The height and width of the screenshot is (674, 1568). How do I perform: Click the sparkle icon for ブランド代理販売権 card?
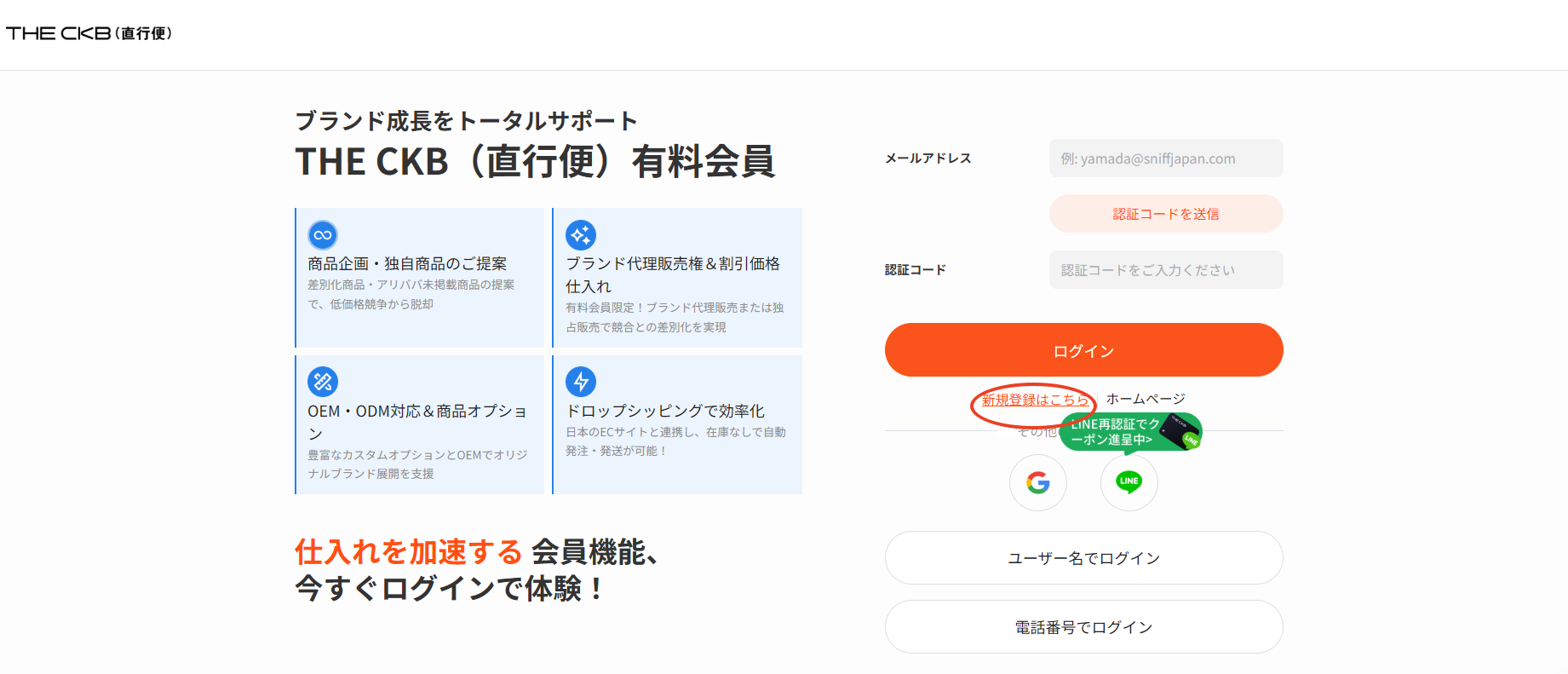[x=581, y=235]
